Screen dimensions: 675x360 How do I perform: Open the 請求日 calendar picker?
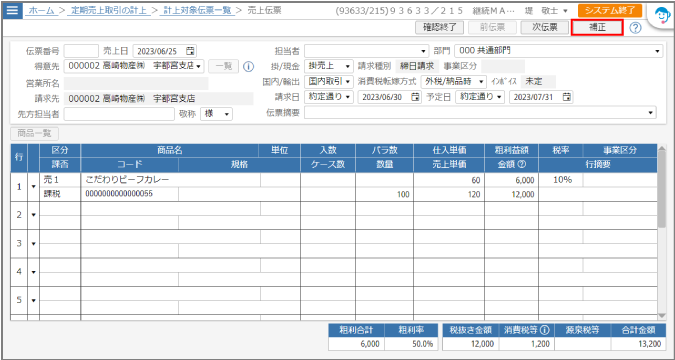(415, 97)
